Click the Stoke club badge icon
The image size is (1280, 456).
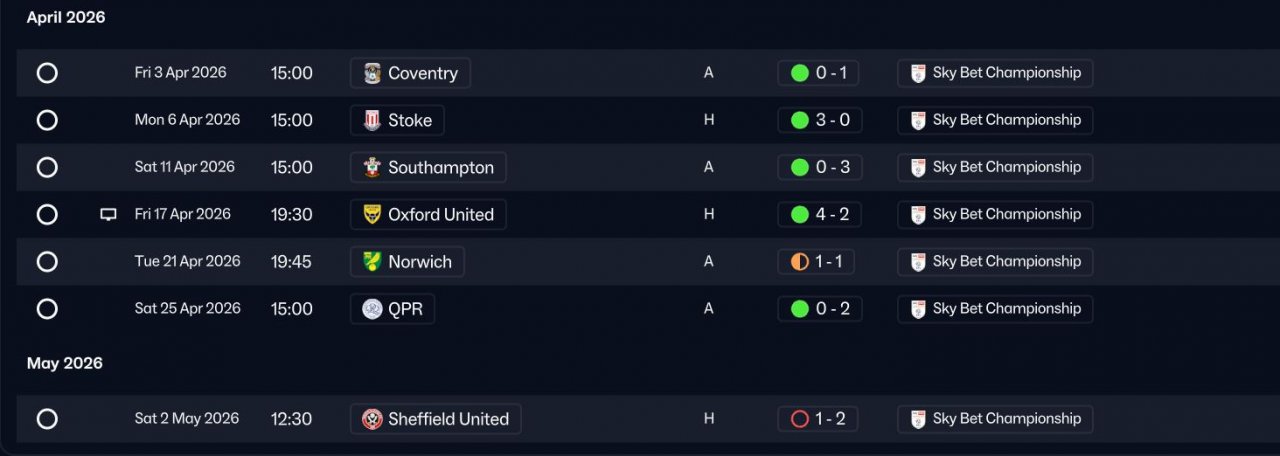372,120
